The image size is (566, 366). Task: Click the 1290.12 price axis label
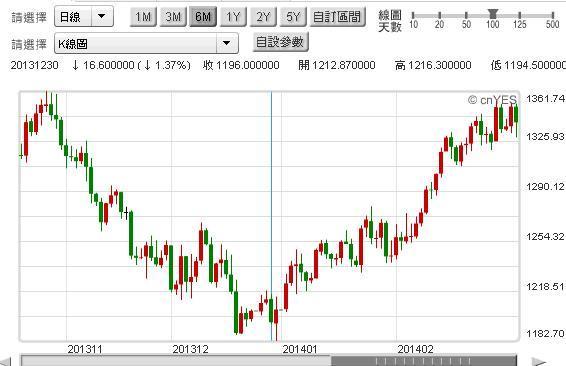pos(545,187)
